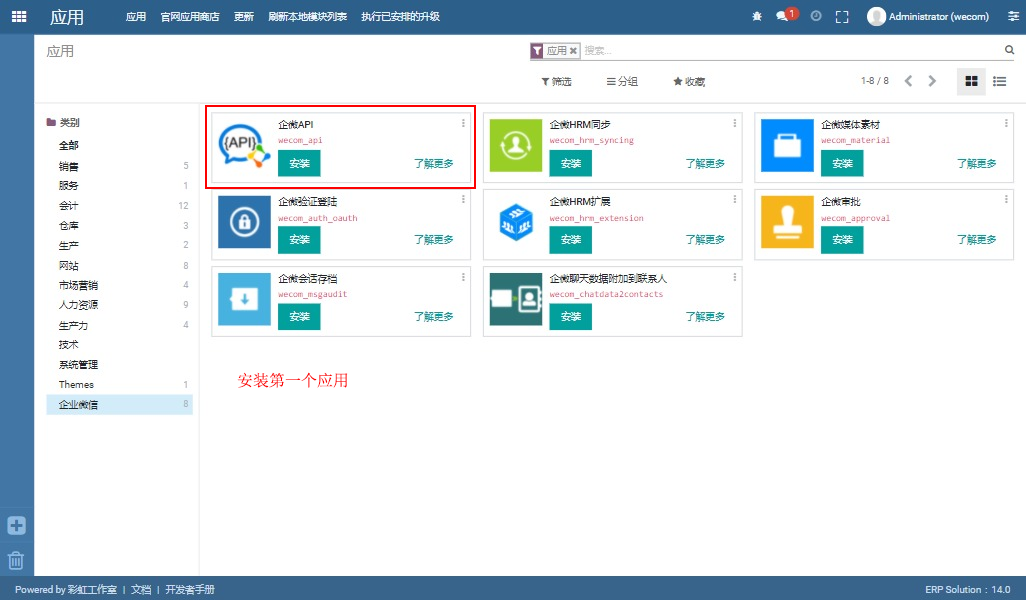Screen dimensions: 1026x600
Task: Click the trash icon in left sidebar
Action: (x=16, y=561)
